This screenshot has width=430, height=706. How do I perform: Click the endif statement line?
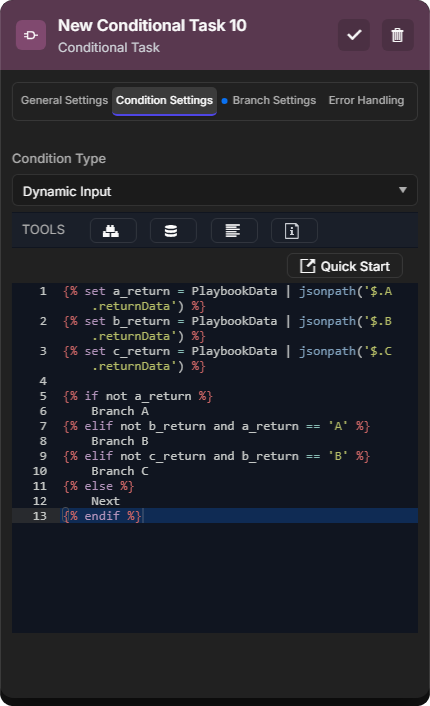pyautogui.click(x=102, y=516)
